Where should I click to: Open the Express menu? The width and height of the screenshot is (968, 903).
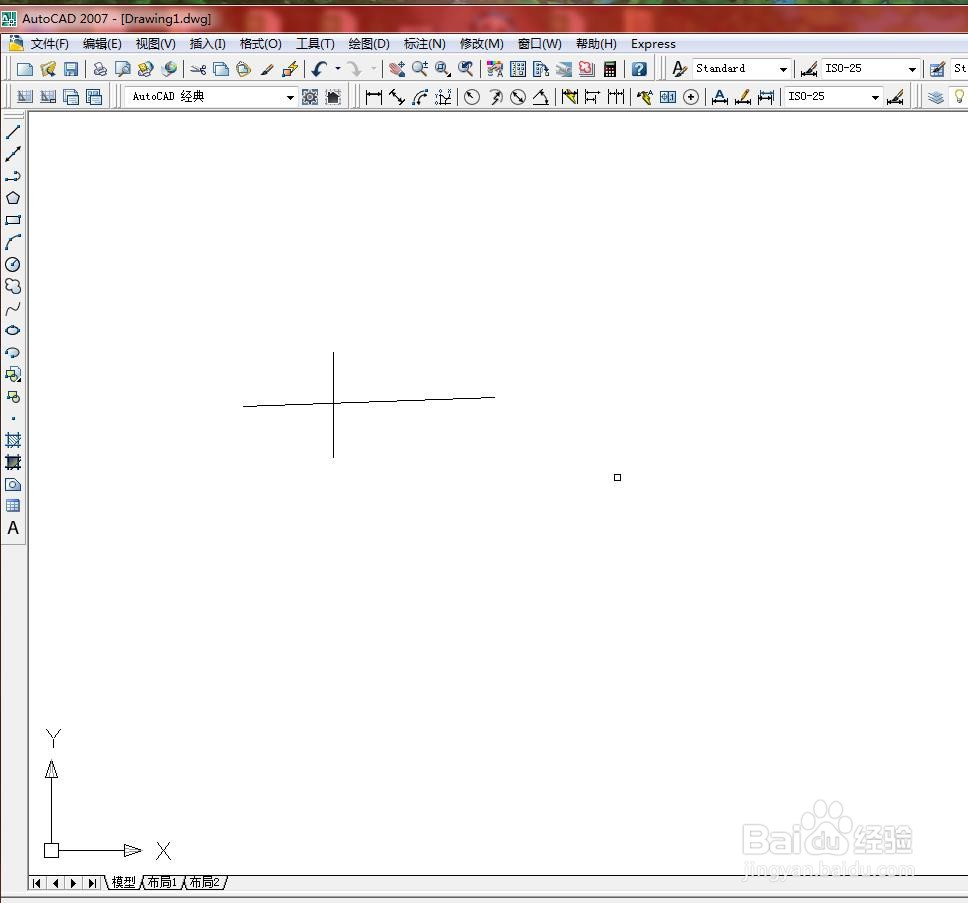click(x=653, y=44)
